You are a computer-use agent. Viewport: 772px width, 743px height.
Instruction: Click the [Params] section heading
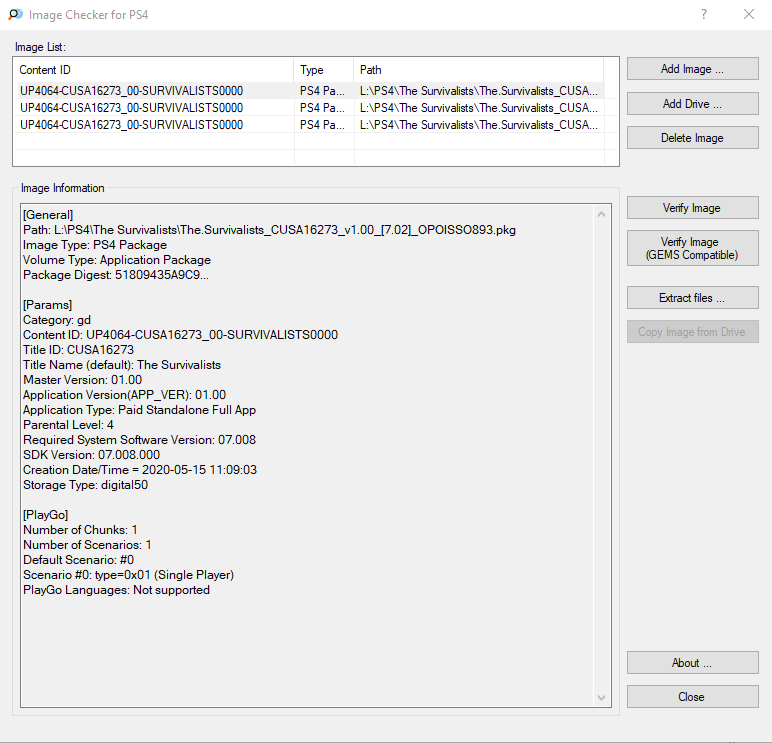click(x=47, y=305)
